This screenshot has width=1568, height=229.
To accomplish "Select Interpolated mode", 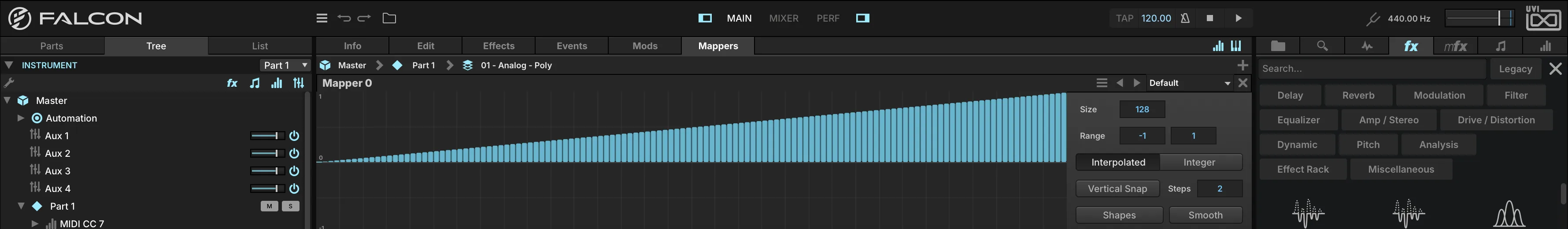I will [x=1117, y=162].
